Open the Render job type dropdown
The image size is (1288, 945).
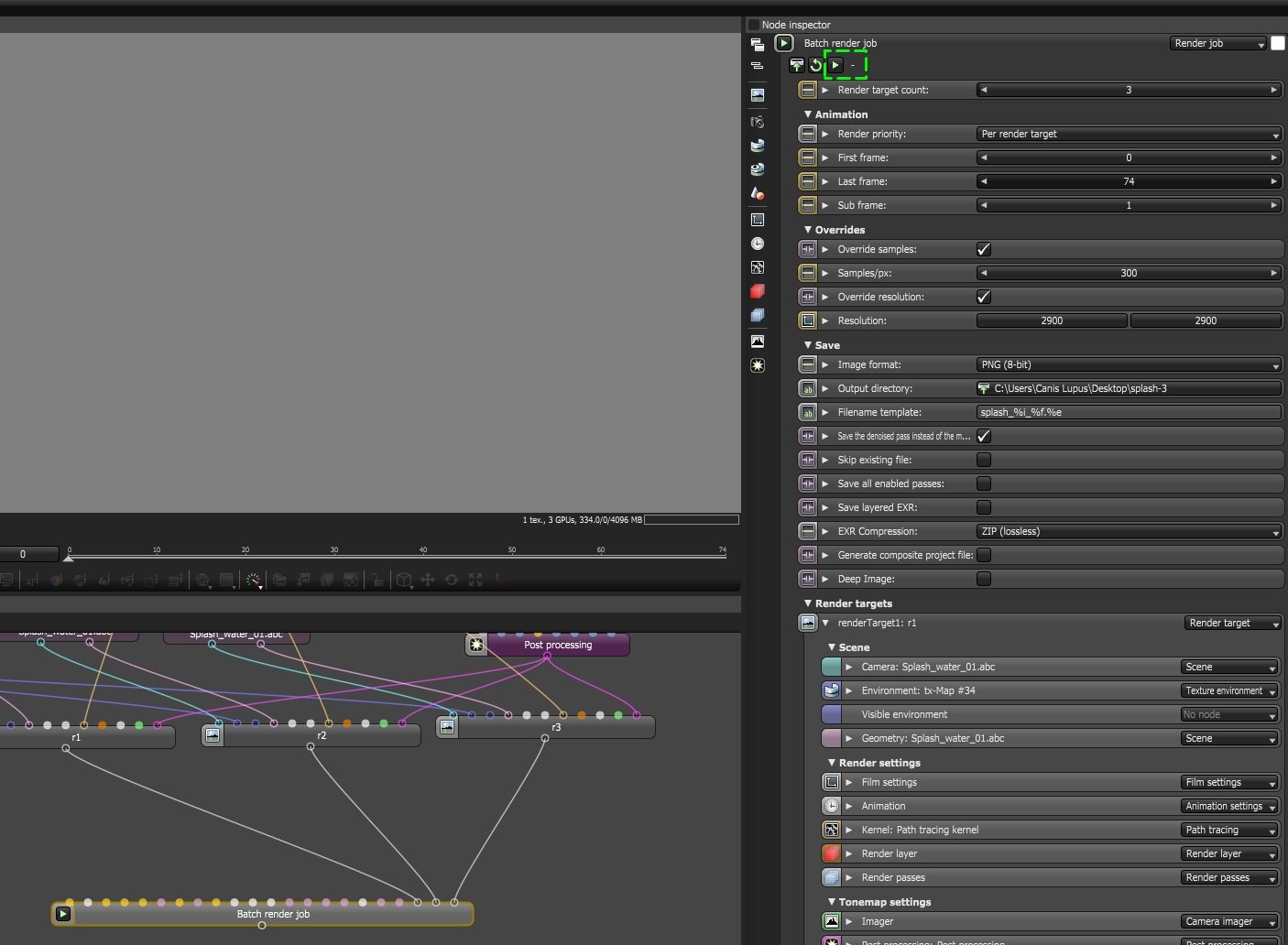(1218, 43)
